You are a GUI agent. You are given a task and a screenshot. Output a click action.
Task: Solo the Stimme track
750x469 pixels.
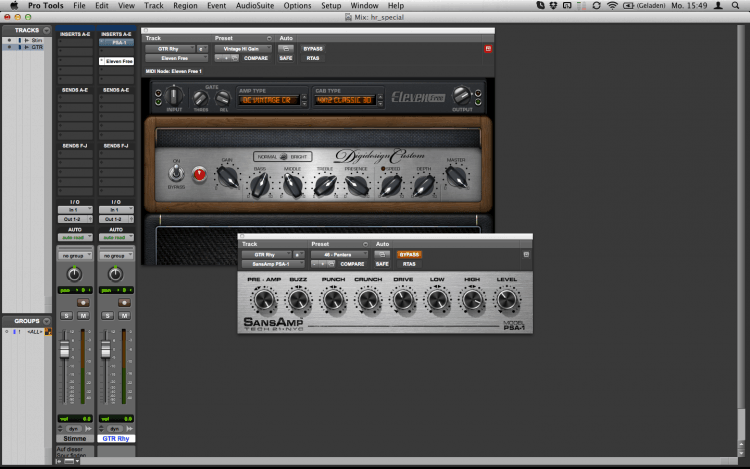pyautogui.click(x=66, y=316)
